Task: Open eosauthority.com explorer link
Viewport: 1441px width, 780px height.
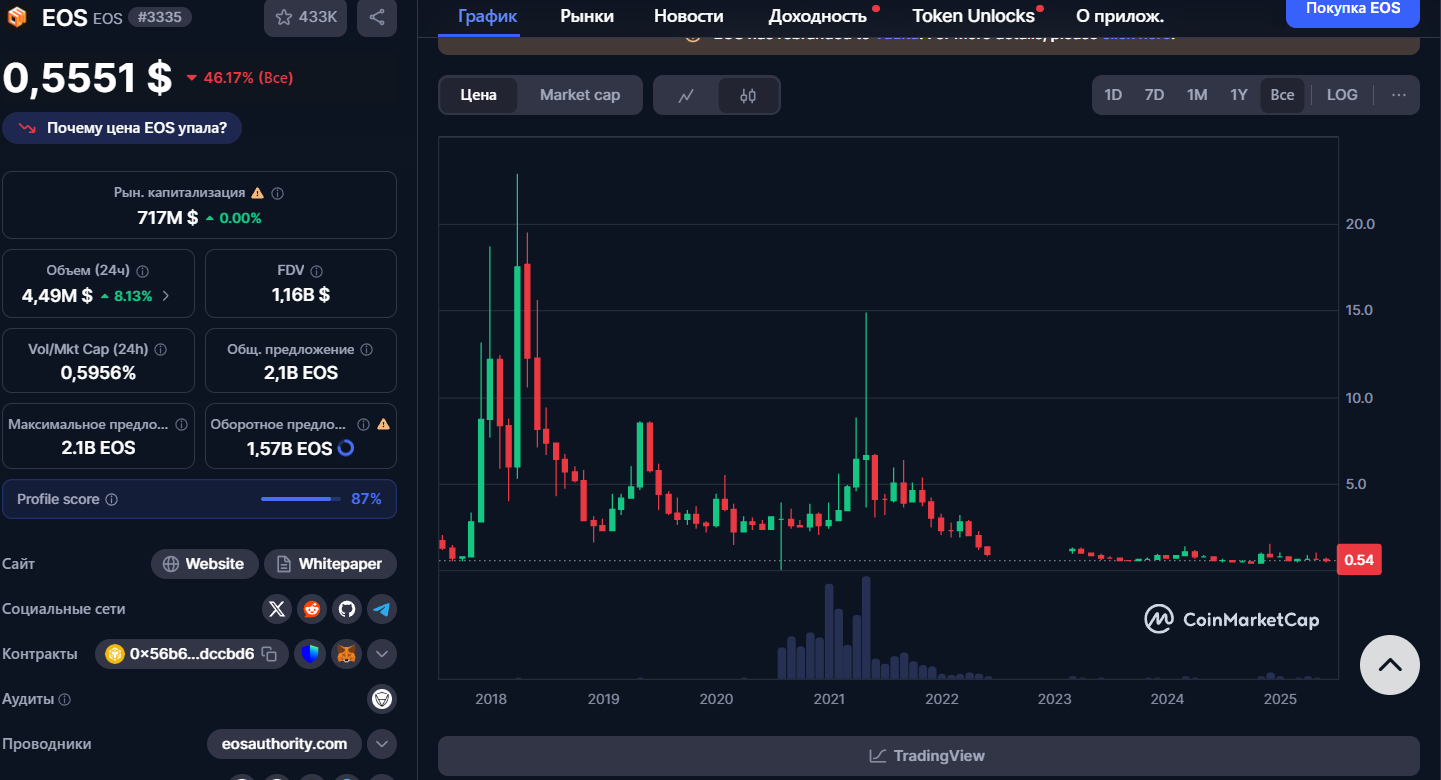Action: [x=284, y=744]
